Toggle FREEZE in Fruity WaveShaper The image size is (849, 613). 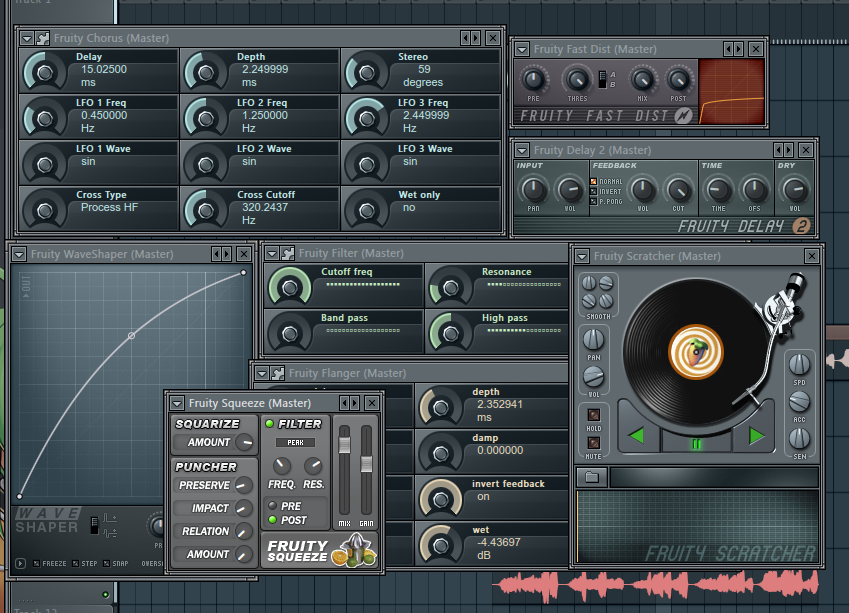click(x=36, y=564)
